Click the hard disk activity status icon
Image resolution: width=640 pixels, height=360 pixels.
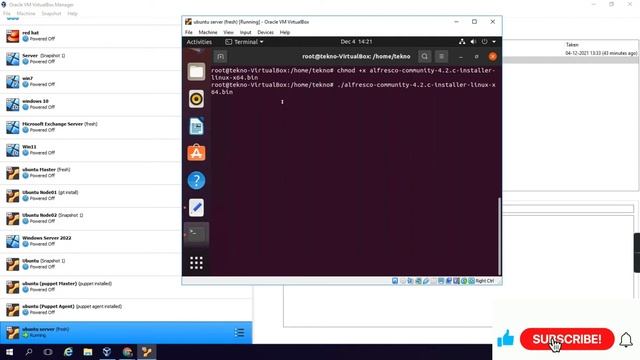pyautogui.click(x=395, y=281)
